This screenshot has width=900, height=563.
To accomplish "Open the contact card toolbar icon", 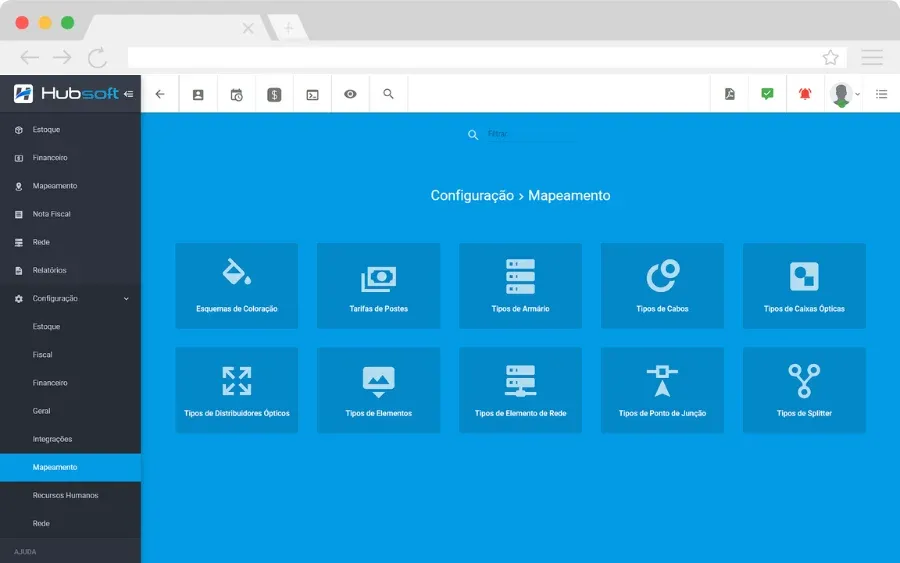I will [198, 95].
